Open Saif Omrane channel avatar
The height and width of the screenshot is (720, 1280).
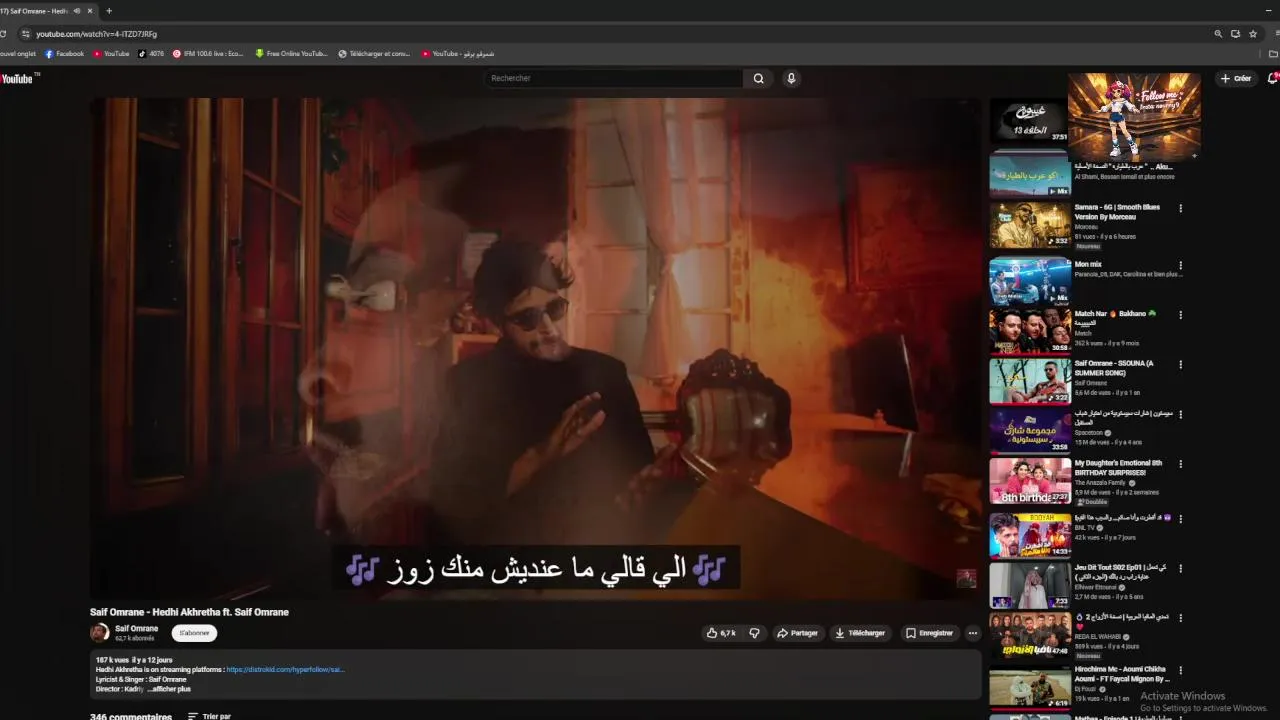pos(99,632)
